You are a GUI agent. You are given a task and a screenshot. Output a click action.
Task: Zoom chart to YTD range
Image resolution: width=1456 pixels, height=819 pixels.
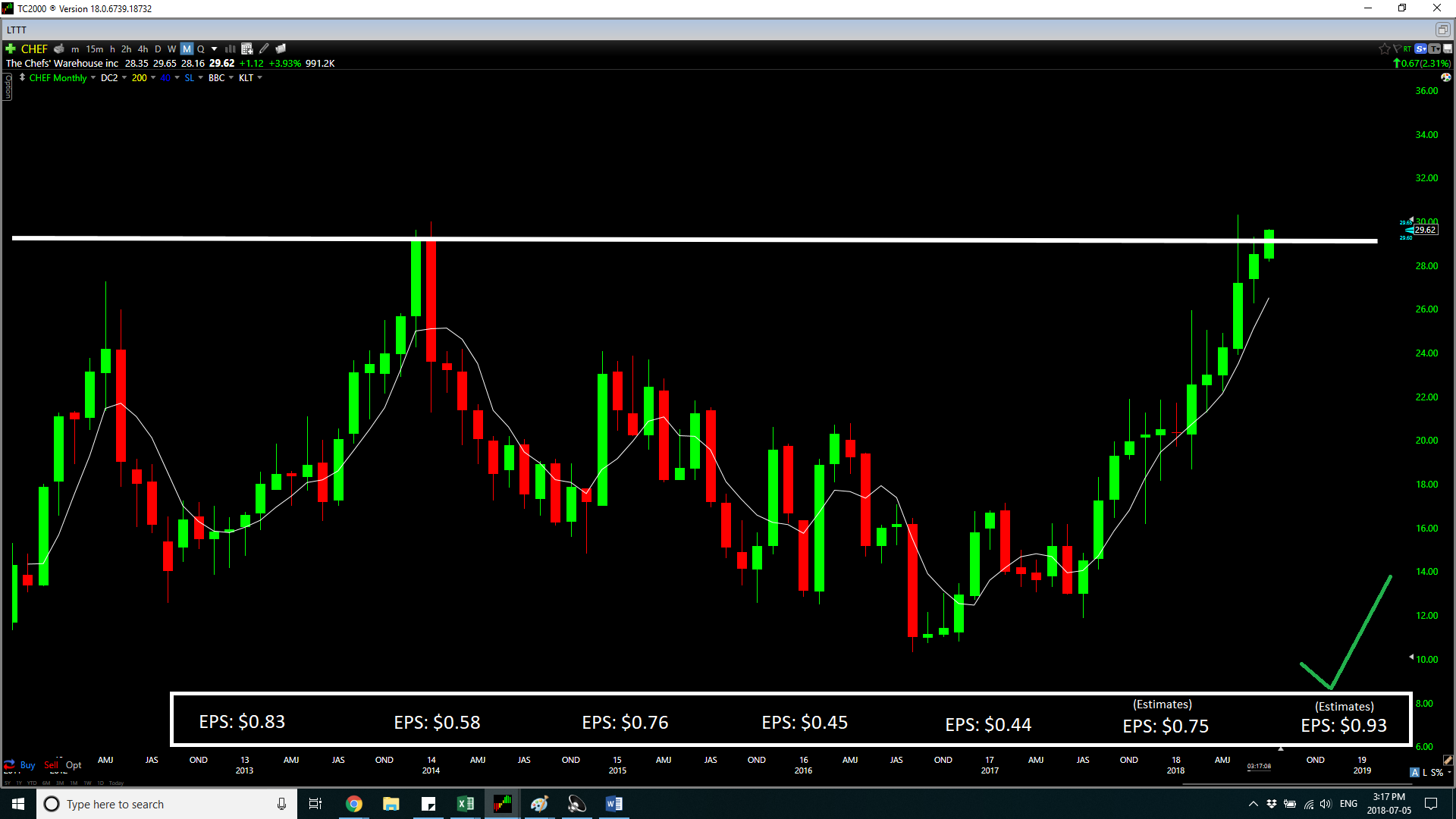click(32, 783)
